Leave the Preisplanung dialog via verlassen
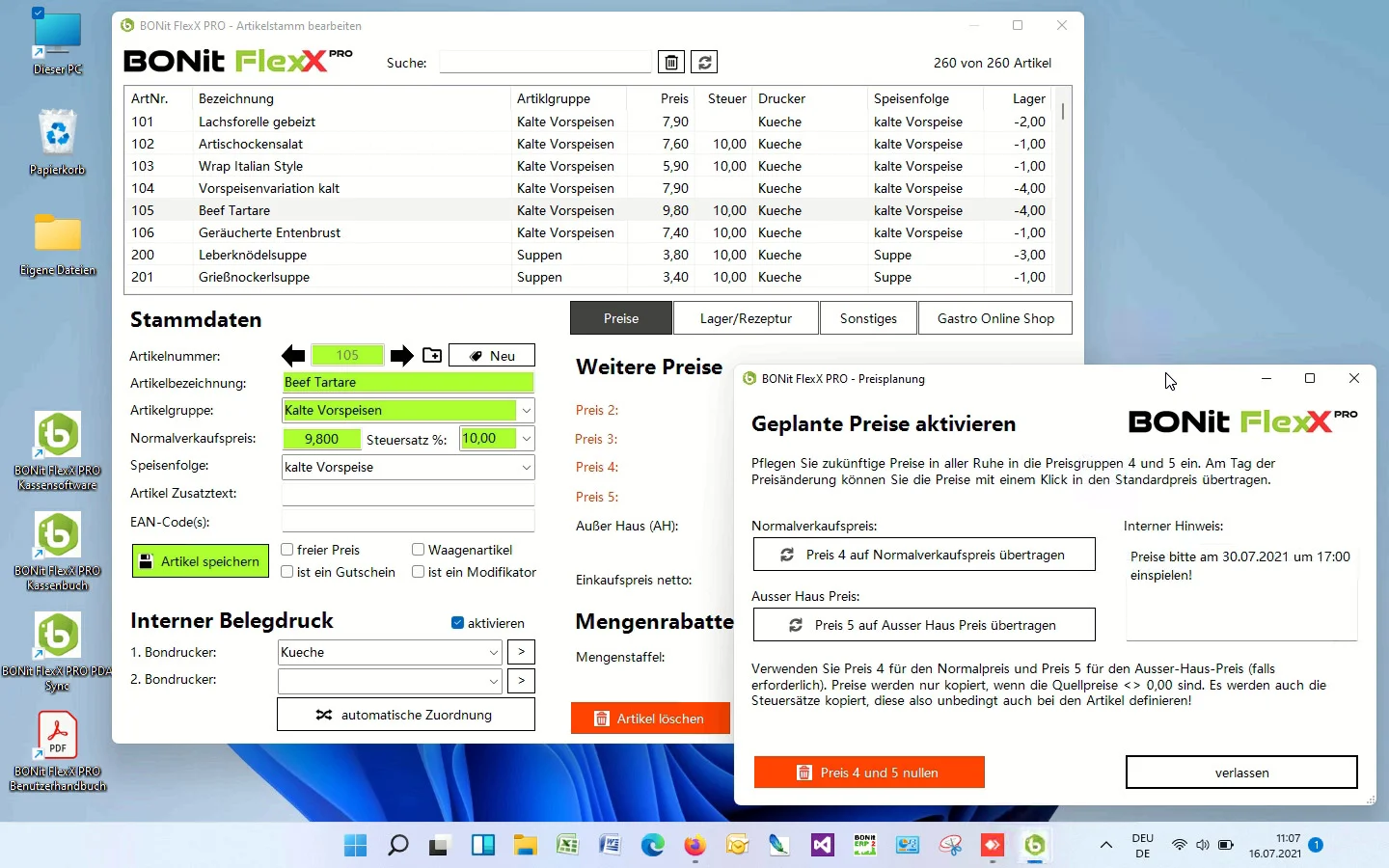 1240,772
